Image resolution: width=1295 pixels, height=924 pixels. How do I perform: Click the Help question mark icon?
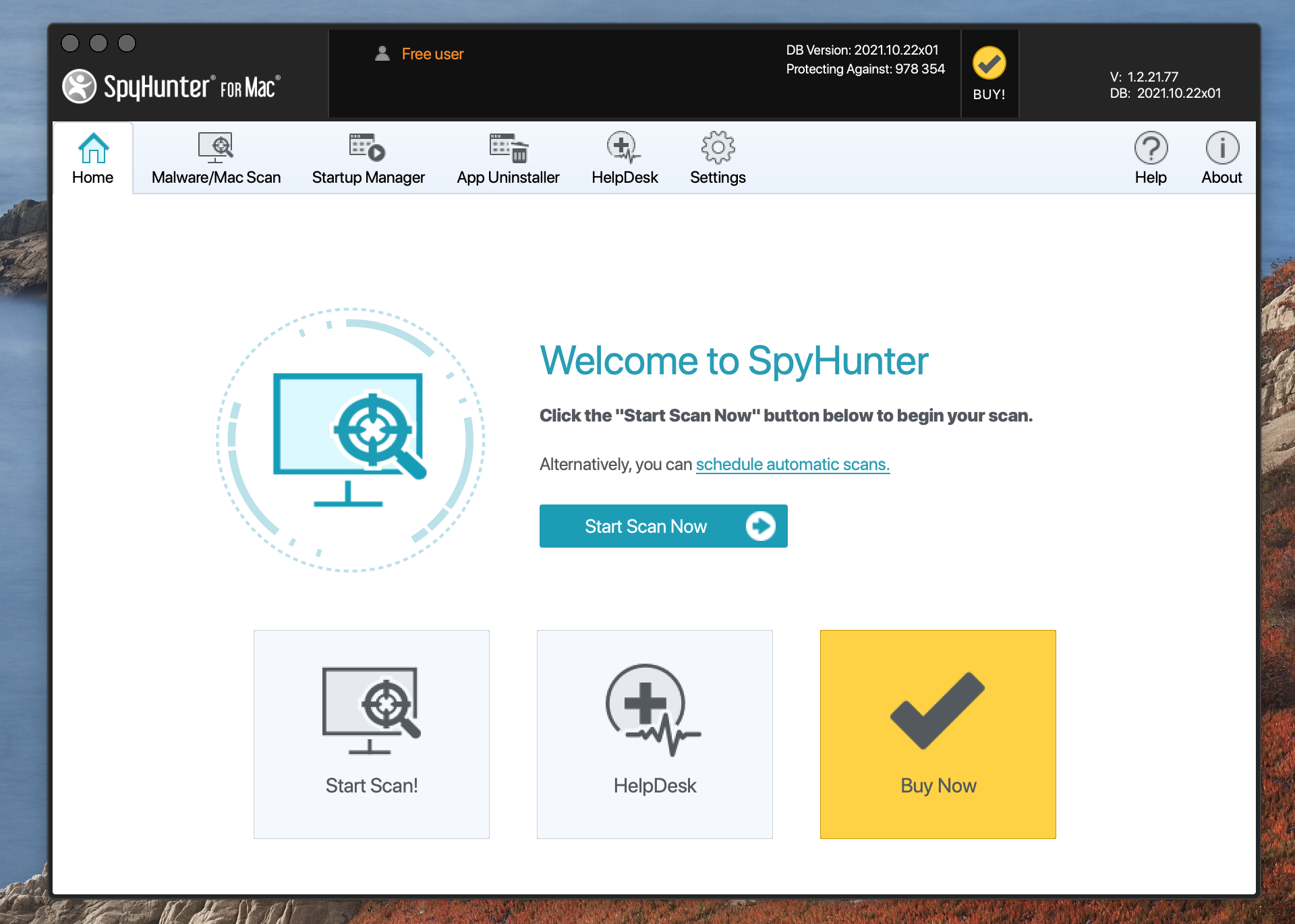click(1151, 148)
